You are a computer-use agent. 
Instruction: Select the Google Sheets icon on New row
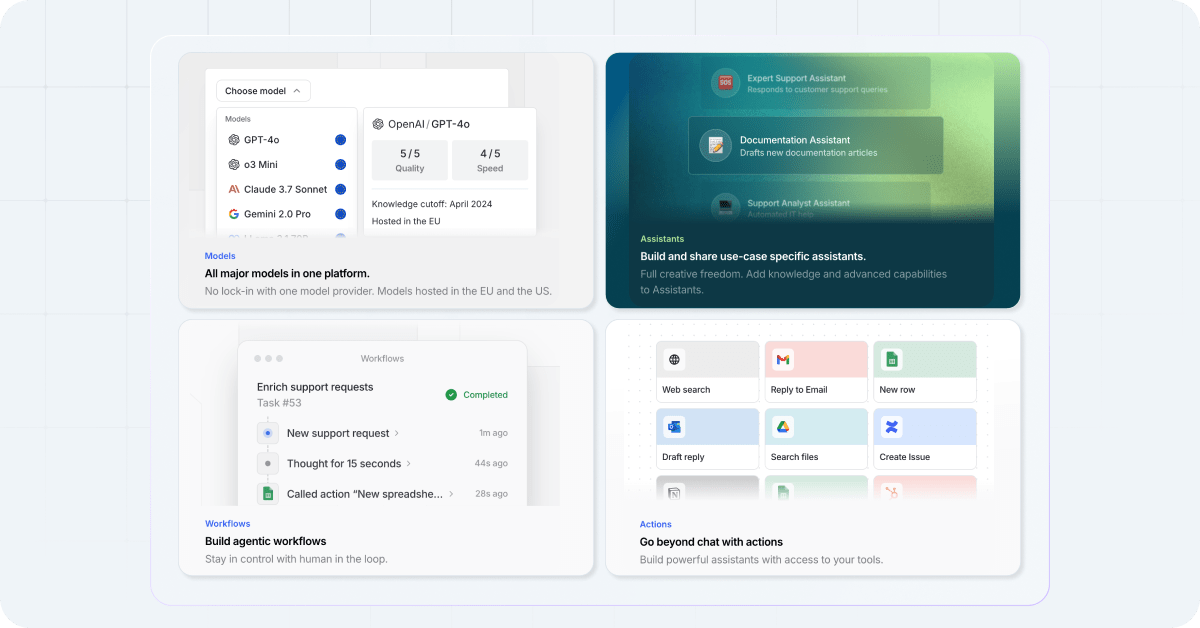pos(893,359)
